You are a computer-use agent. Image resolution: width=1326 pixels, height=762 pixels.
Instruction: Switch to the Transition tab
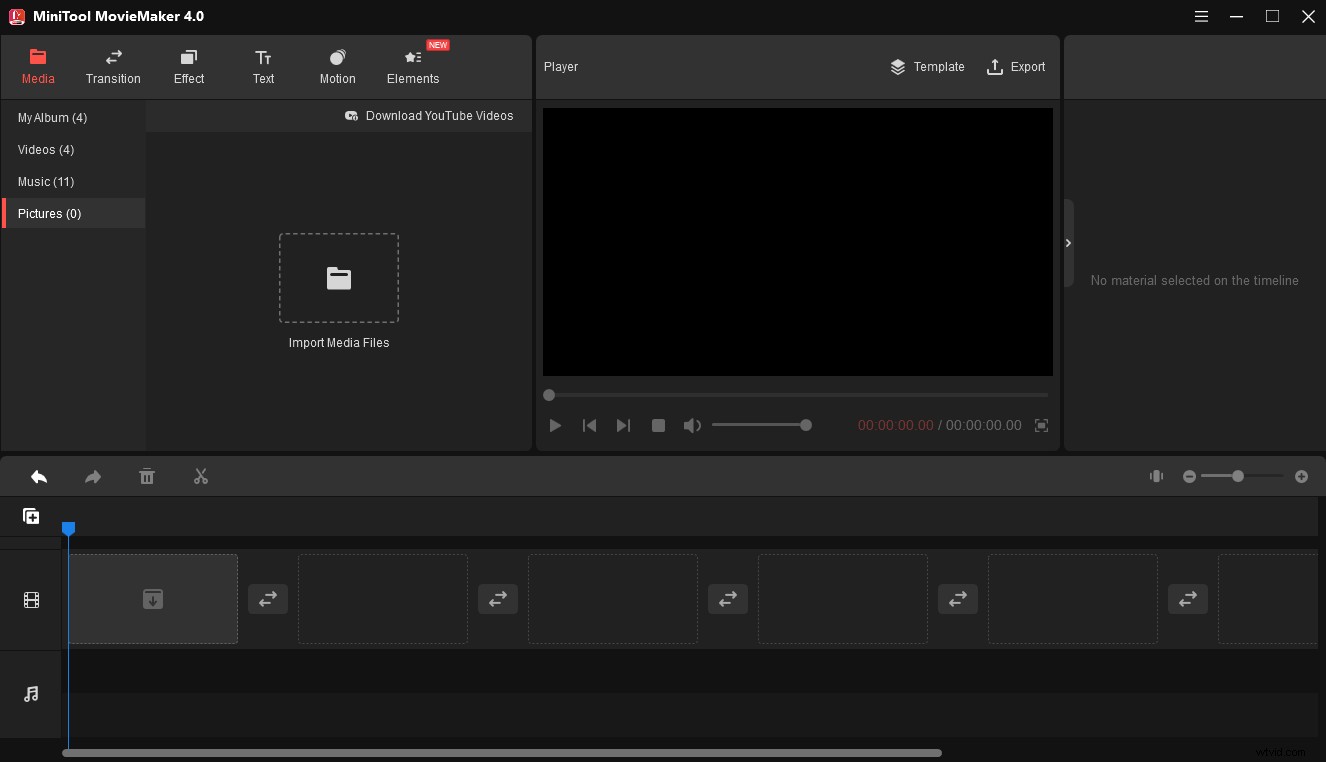[113, 67]
